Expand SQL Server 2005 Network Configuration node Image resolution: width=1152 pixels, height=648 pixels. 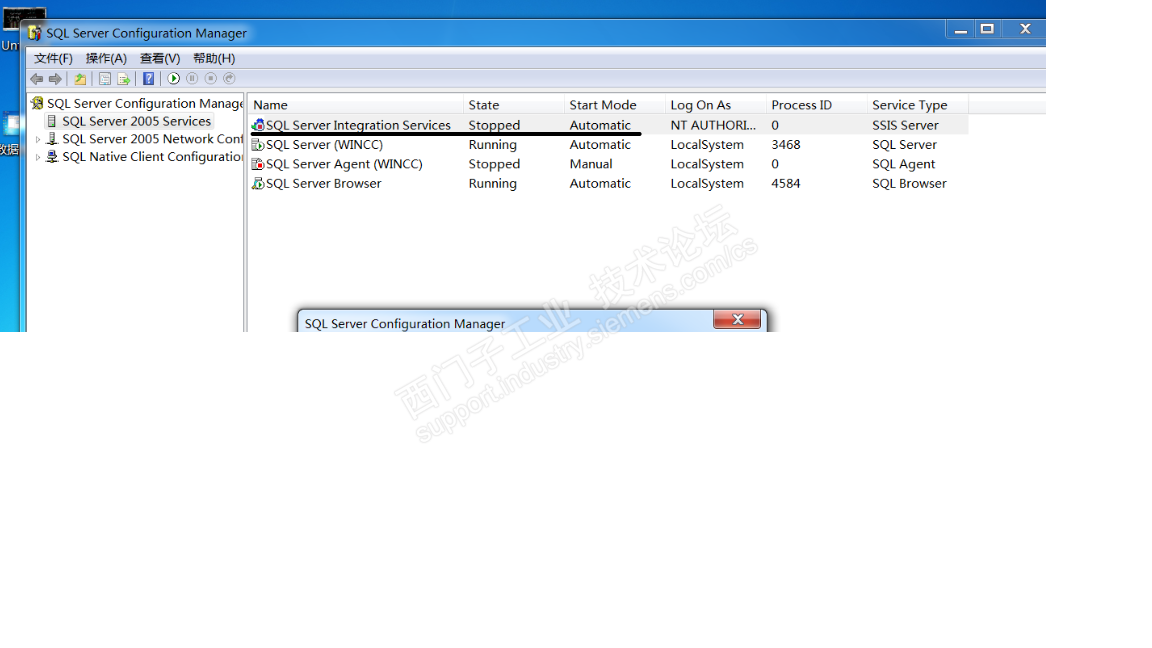click(x=37, y=139)
